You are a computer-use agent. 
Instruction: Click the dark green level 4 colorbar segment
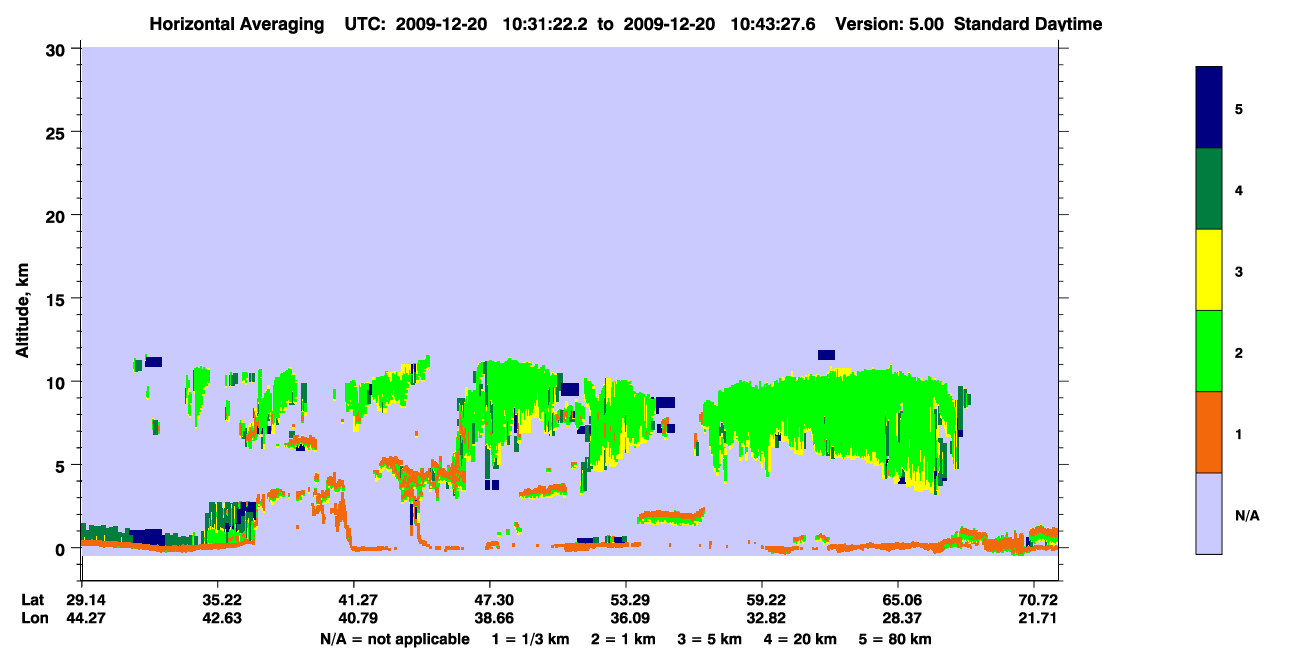(1209, 190)
